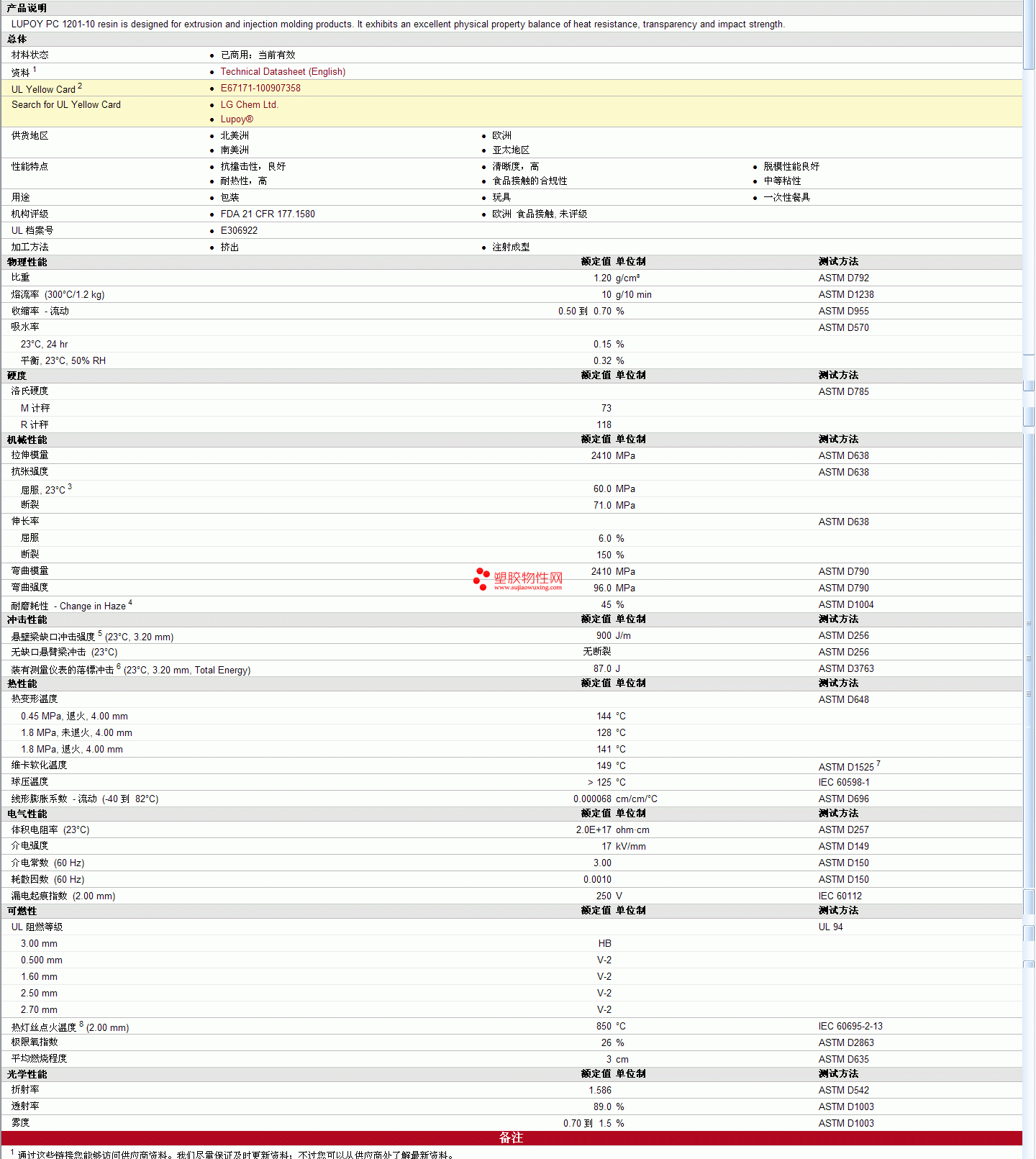Viewport: 1036px width, 1159px height.
Task: Click the Rockwell R-scale value 118
Action: pos(604,425)
